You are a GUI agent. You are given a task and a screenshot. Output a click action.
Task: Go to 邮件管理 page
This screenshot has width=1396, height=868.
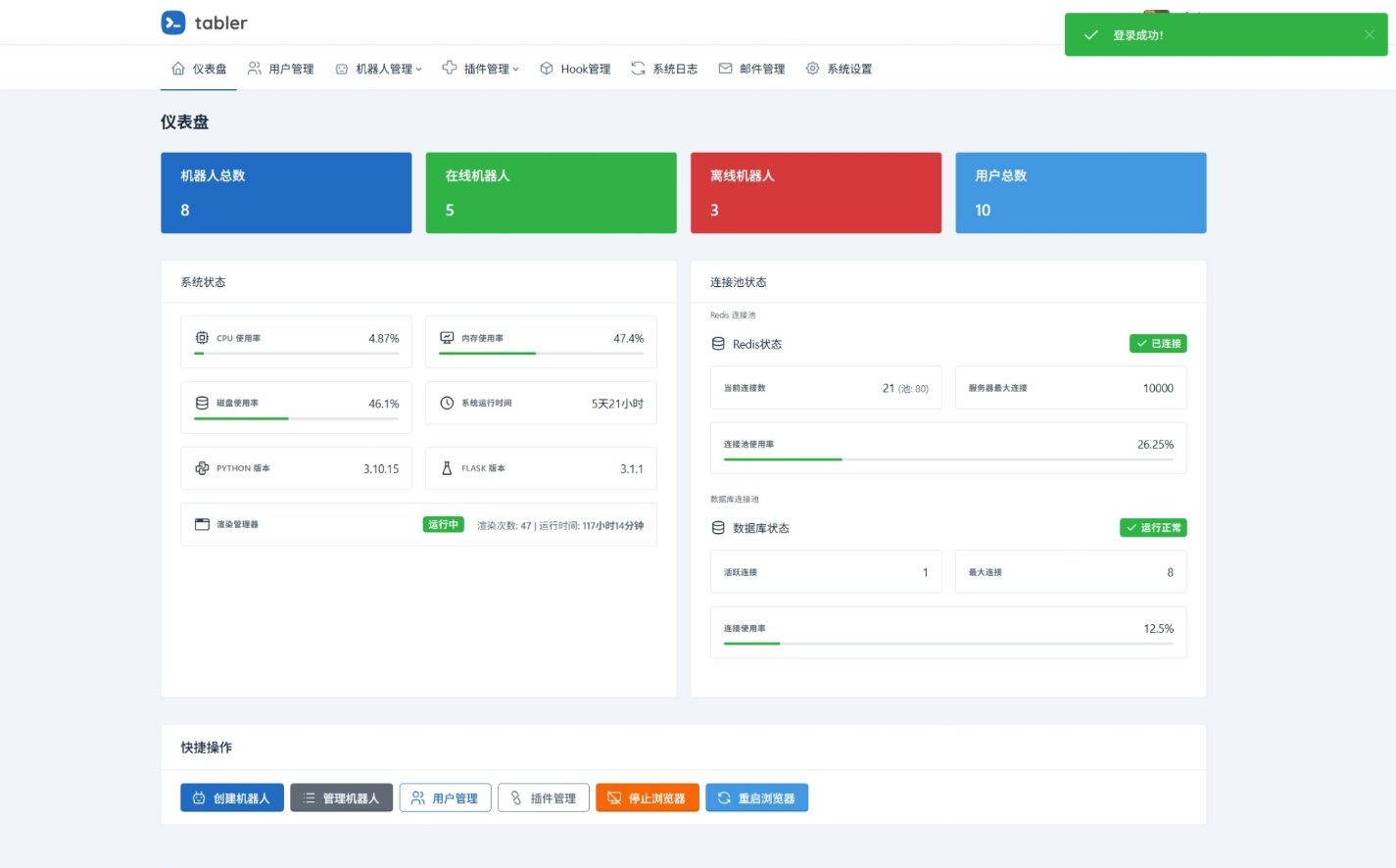751,69
